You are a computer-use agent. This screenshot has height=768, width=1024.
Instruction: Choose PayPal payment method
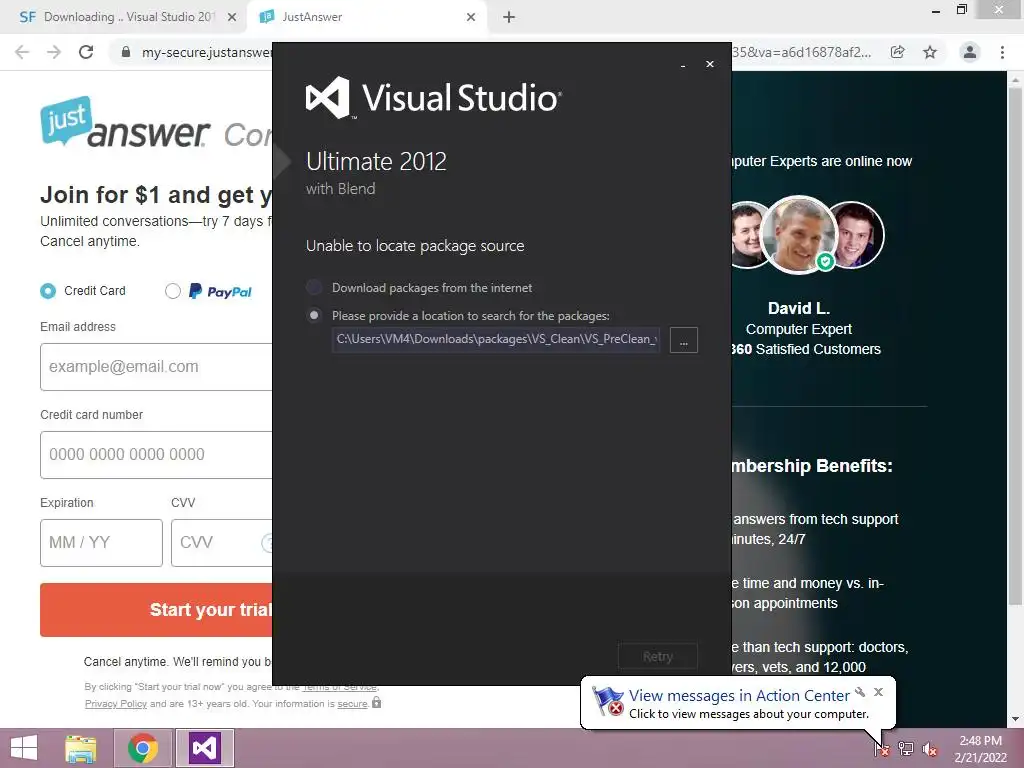pyautogui.click(x=172, y=291)
